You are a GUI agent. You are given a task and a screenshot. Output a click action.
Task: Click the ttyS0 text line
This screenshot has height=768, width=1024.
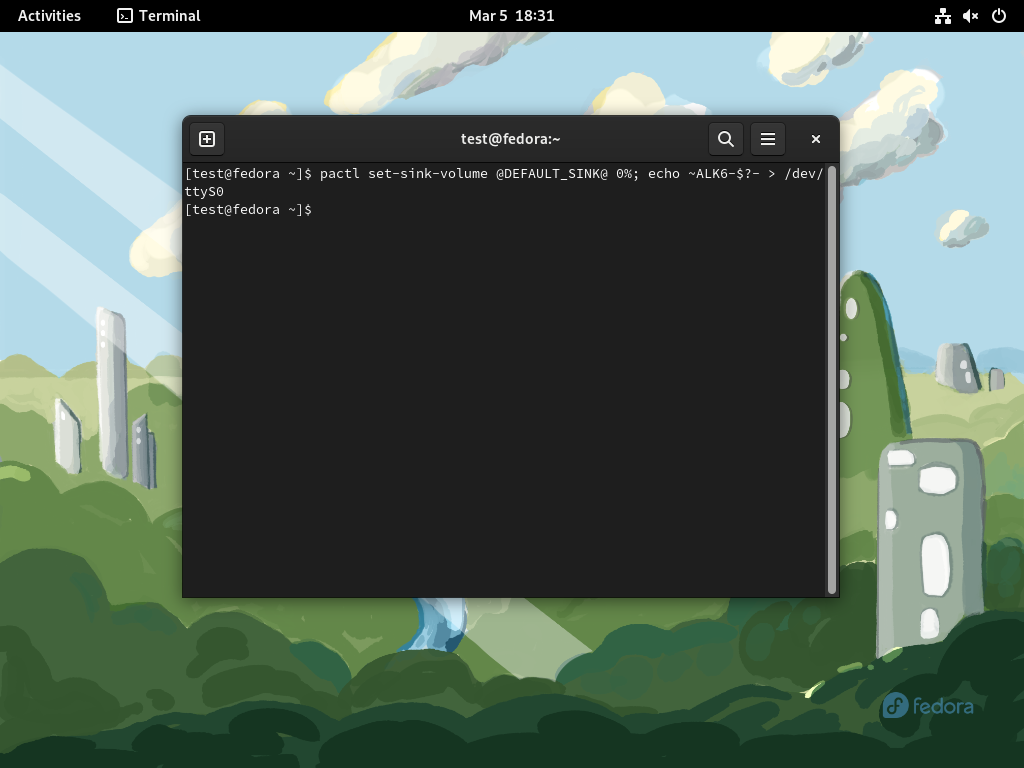tap(204, 191)
